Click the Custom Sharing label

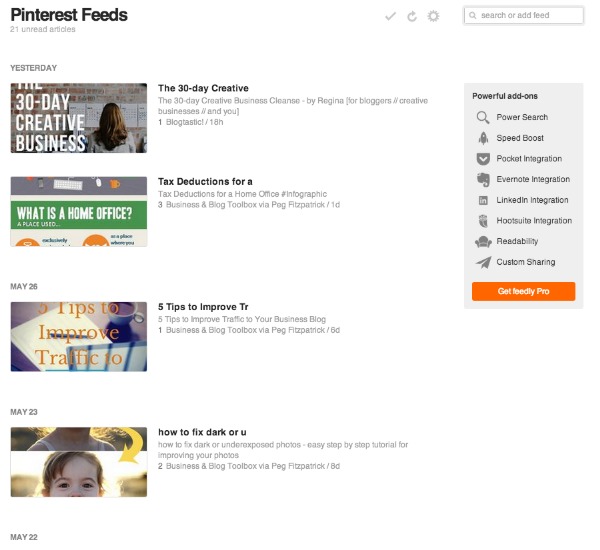coord(526,262)
